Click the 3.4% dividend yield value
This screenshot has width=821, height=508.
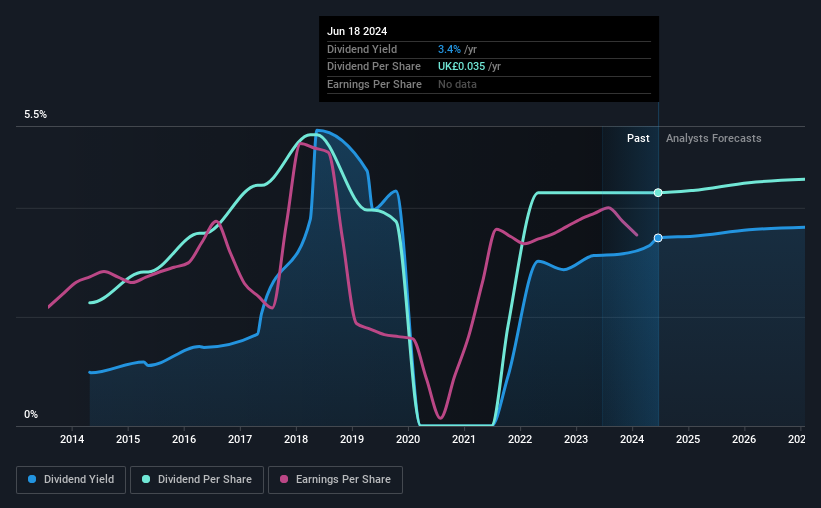(449, 49)
